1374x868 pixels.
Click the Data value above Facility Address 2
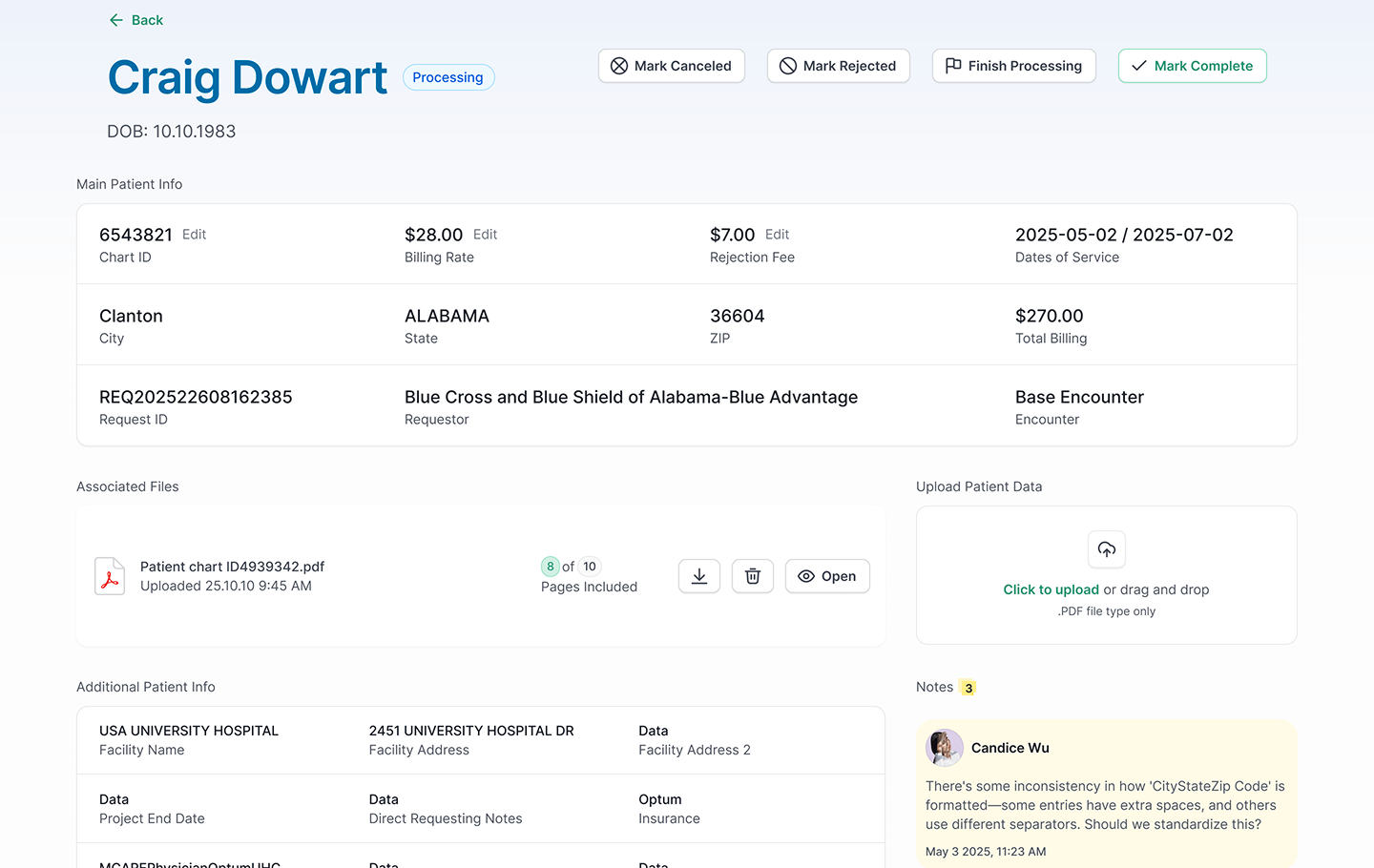point(654,731)
